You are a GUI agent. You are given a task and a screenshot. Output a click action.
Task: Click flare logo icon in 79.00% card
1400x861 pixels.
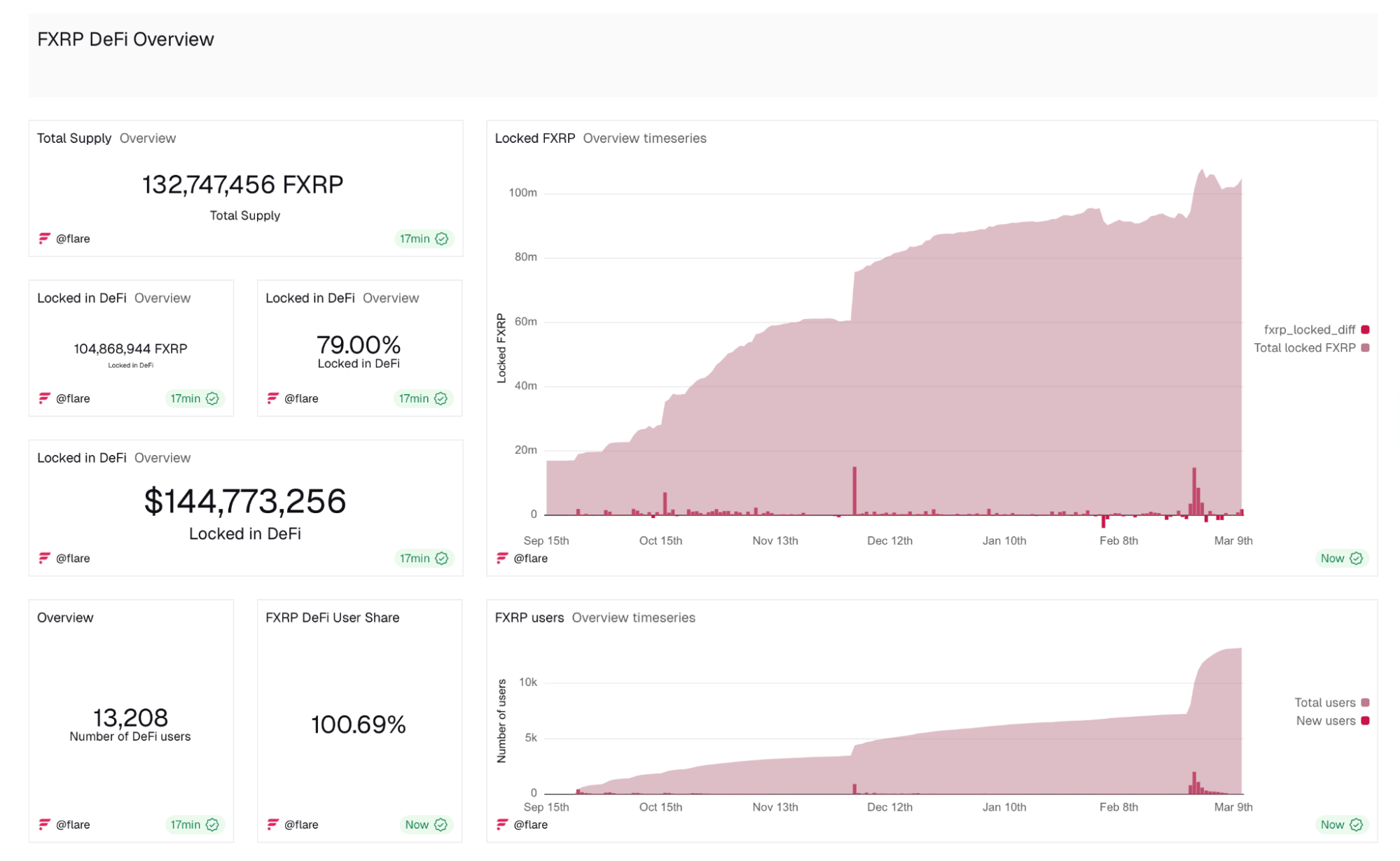tap(272, 398)
